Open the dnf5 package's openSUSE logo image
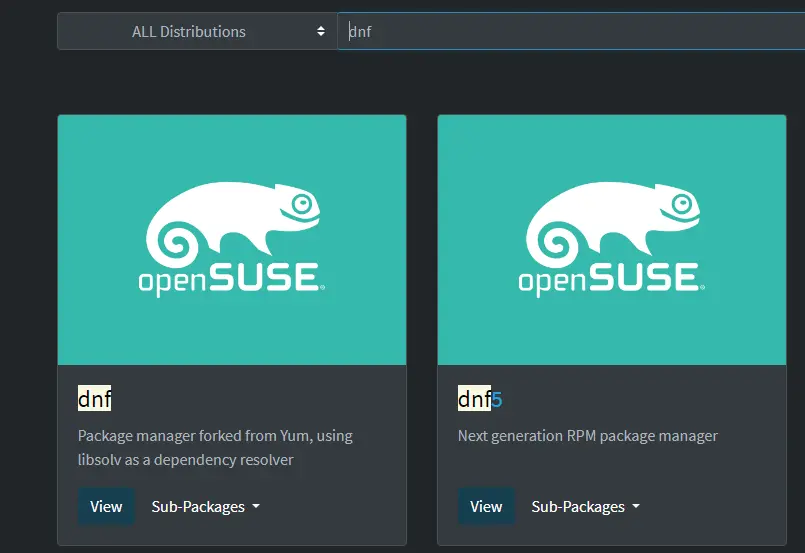805x553 pixels. pyautogui.click(x=612, y=240)
